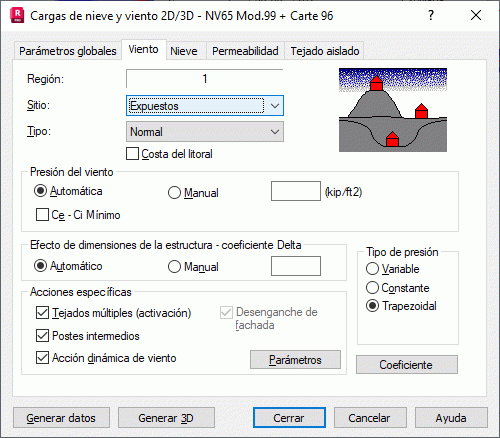The image size is (500, 438).
Task: Click the question mark help icon
Action: click(x=431, y=15)
